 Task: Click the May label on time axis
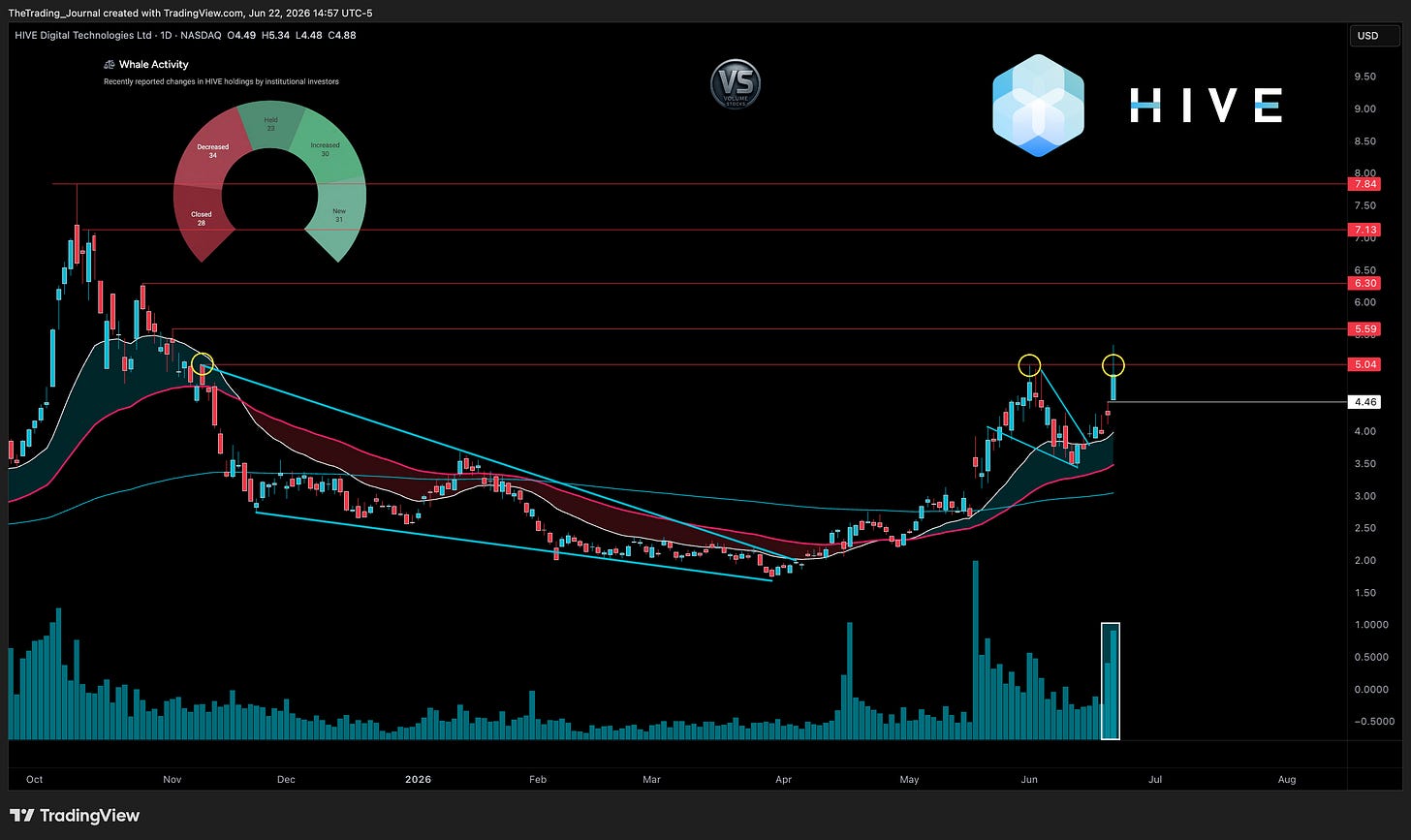point(909,779)
